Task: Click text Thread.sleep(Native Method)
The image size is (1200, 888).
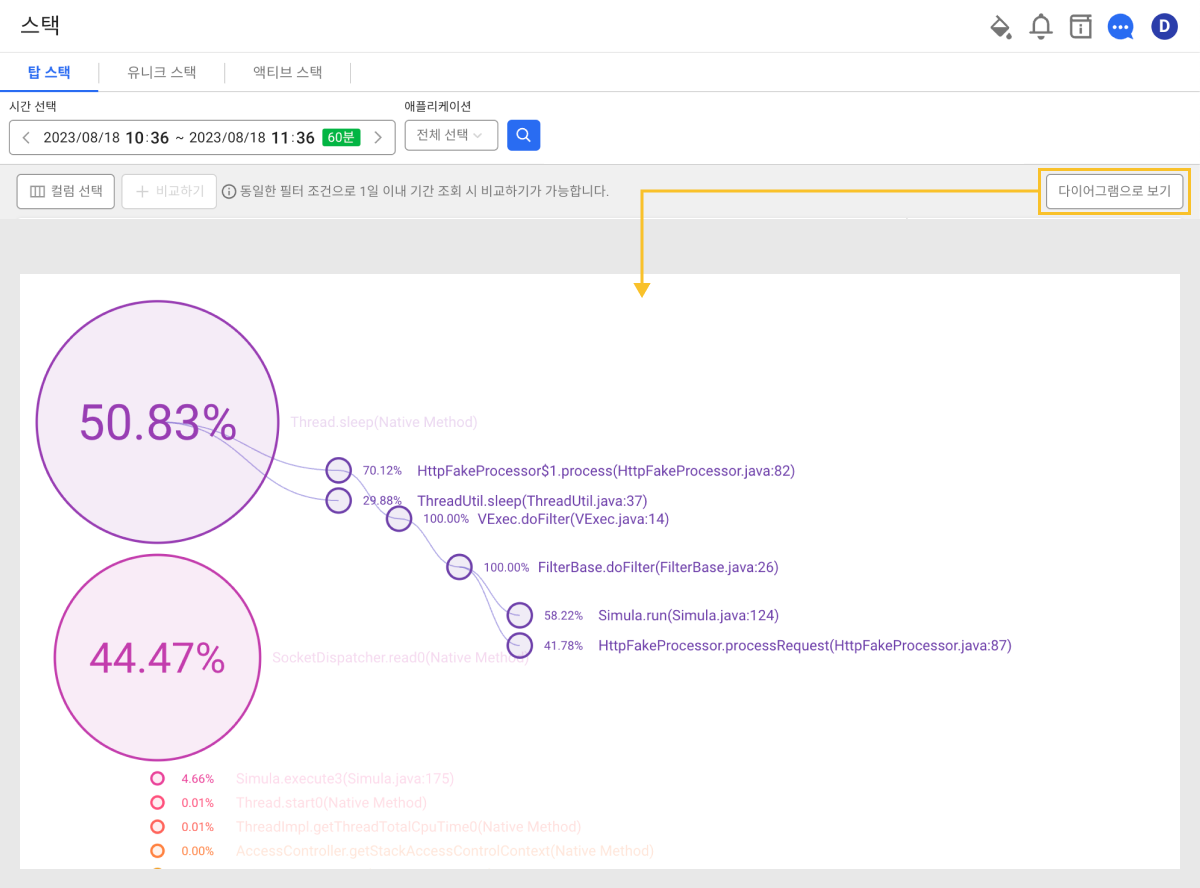Action: click(x=384, y=422)
